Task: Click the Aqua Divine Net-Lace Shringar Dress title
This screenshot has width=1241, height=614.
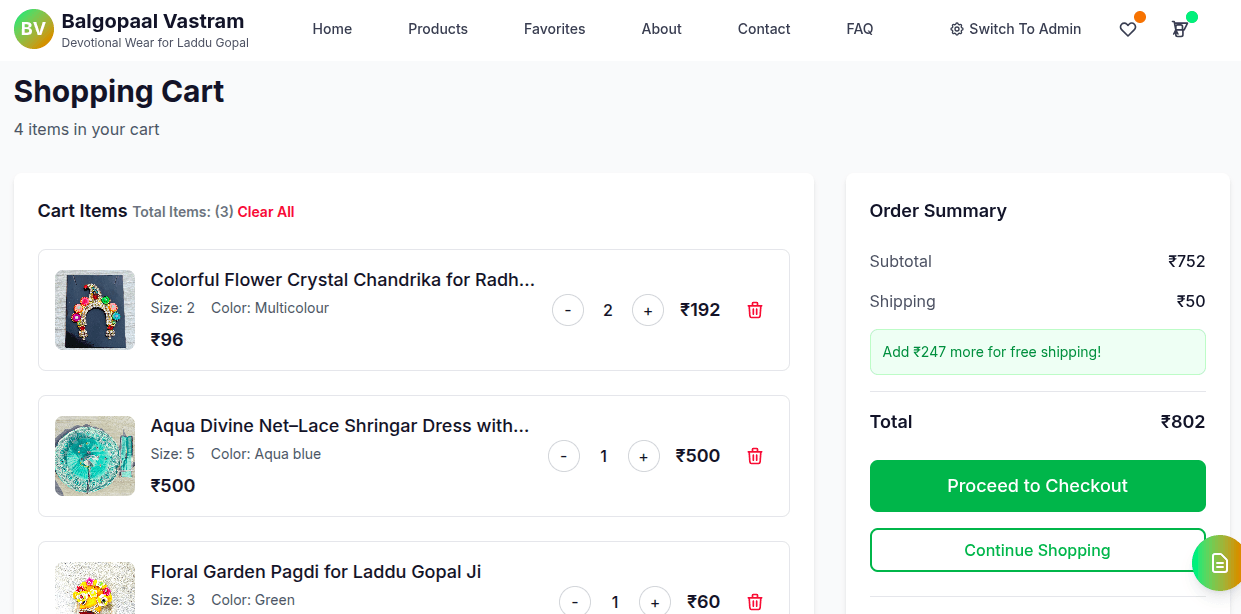Action: [x=340, y=426]
